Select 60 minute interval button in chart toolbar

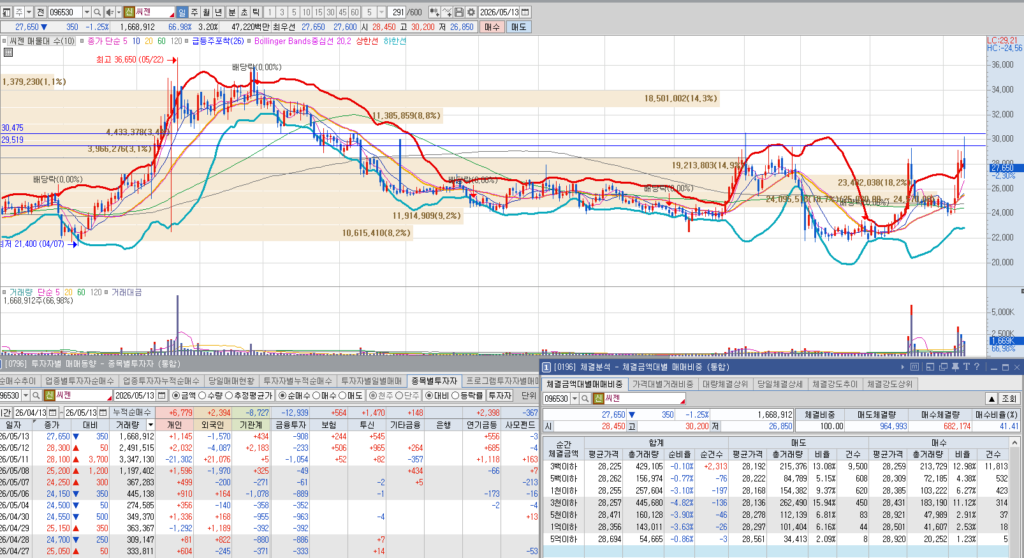pyautogui.click(x=355, y=12)
